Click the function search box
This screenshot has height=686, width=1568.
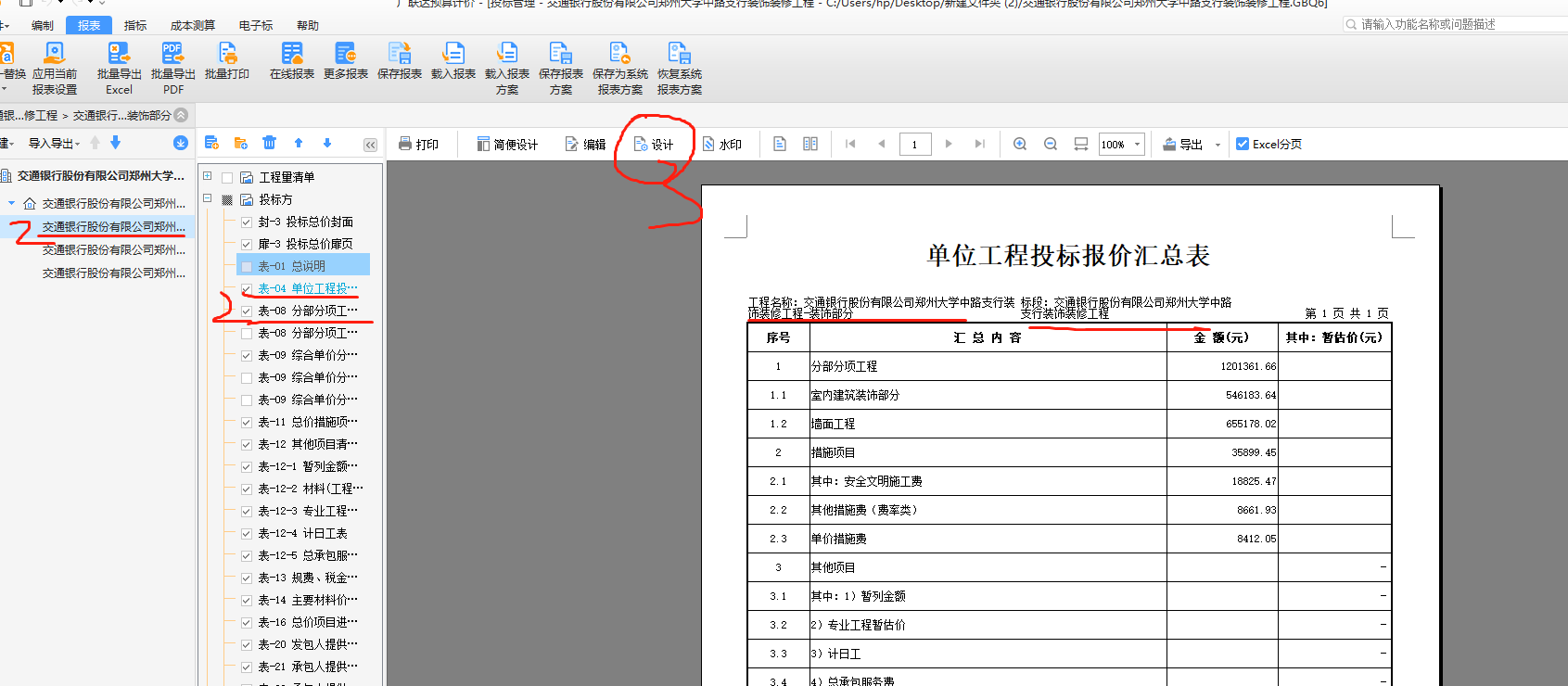click(1456, 24)
